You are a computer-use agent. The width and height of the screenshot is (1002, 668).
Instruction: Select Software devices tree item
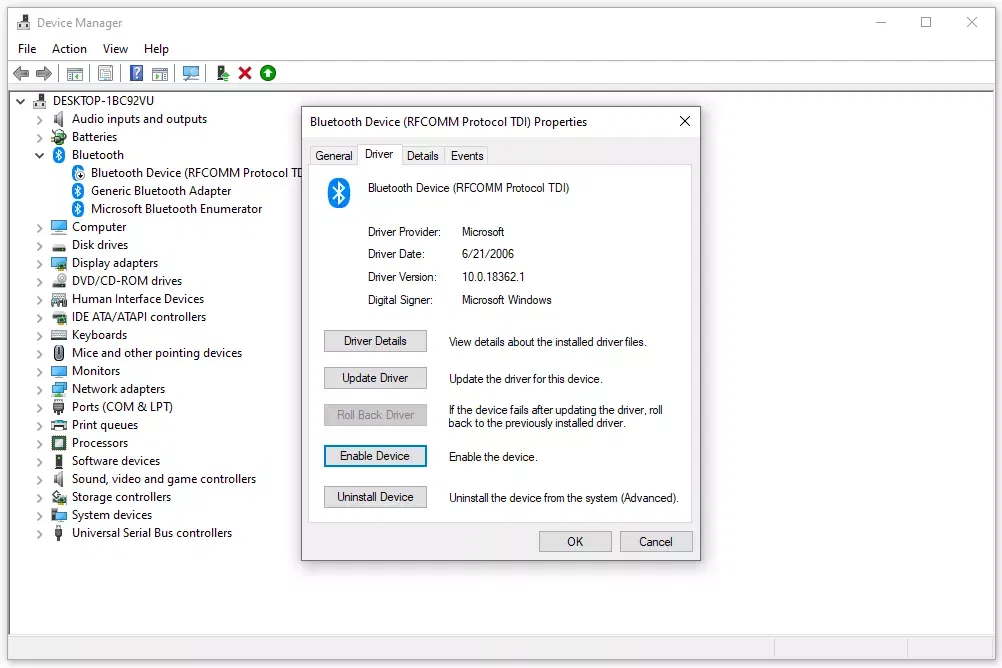(116, 461)
